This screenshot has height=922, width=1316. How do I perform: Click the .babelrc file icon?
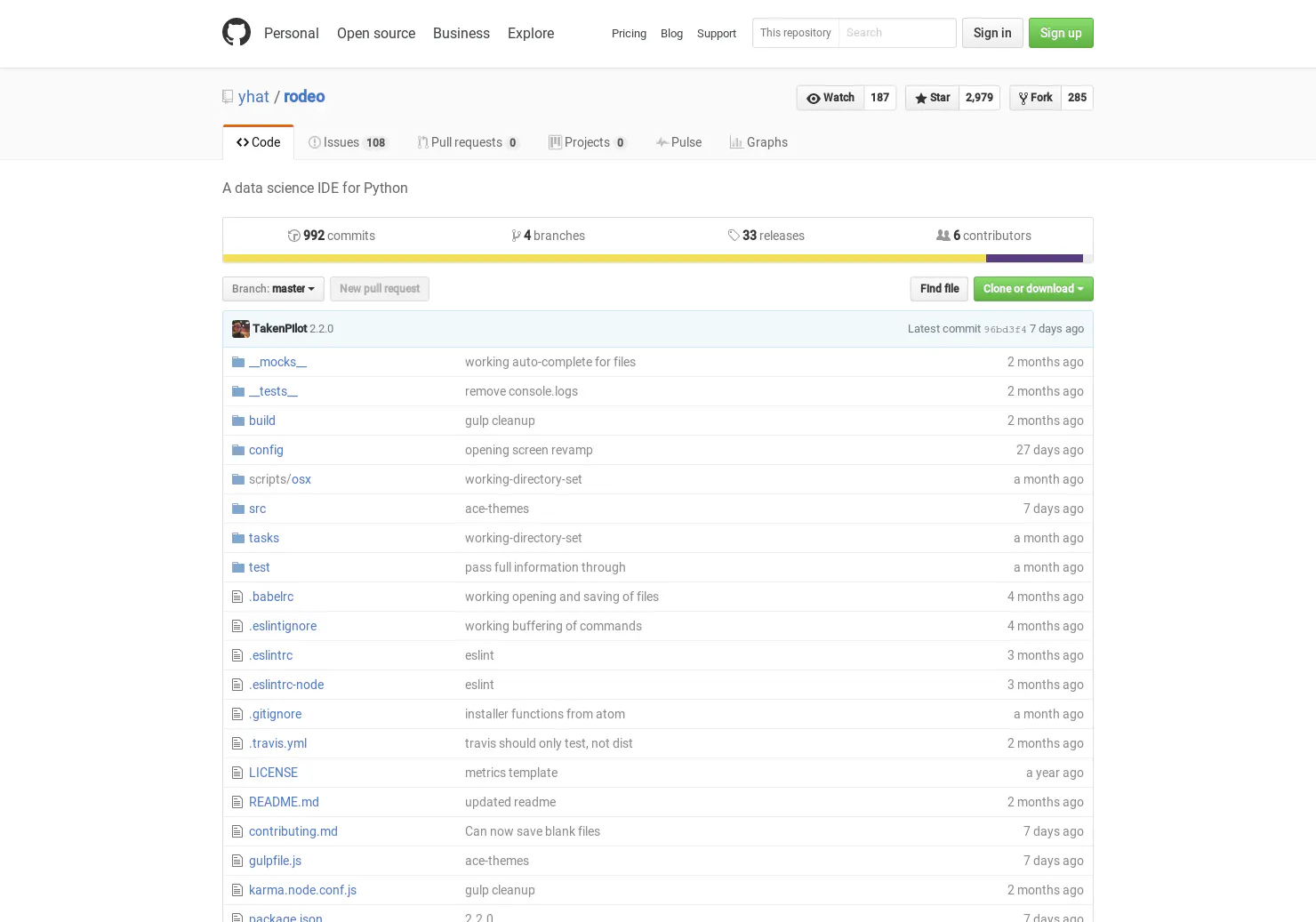(237, 597)
